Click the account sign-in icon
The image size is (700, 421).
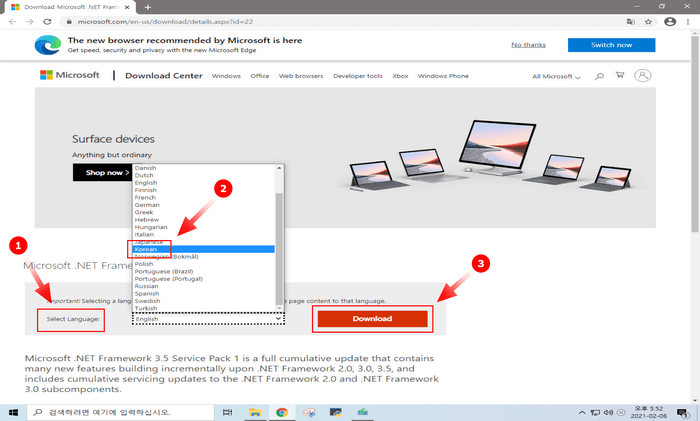(642, 75)
